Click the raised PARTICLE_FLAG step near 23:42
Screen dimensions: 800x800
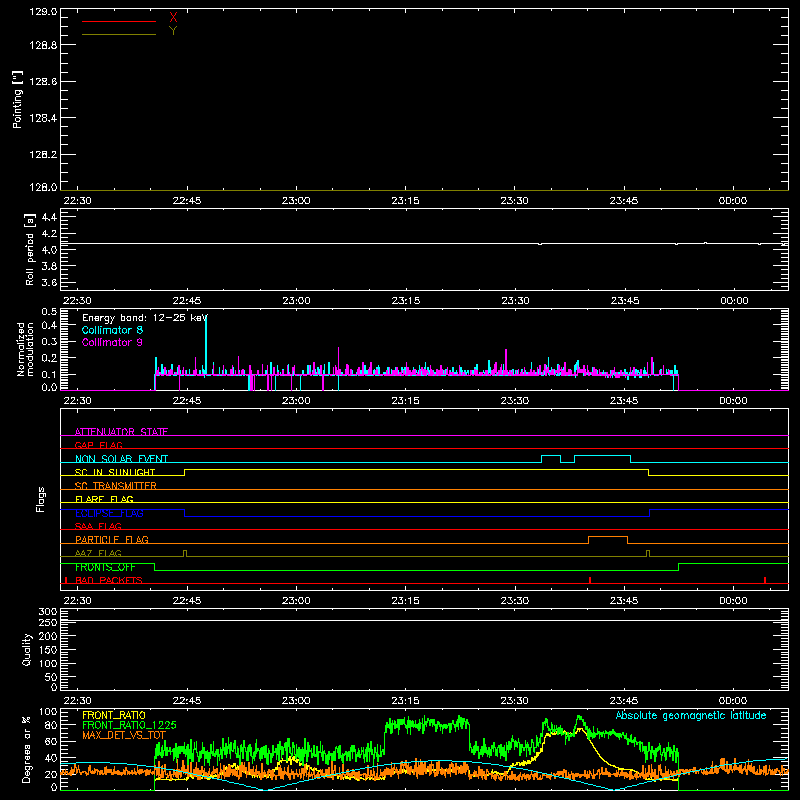point(608,537)
